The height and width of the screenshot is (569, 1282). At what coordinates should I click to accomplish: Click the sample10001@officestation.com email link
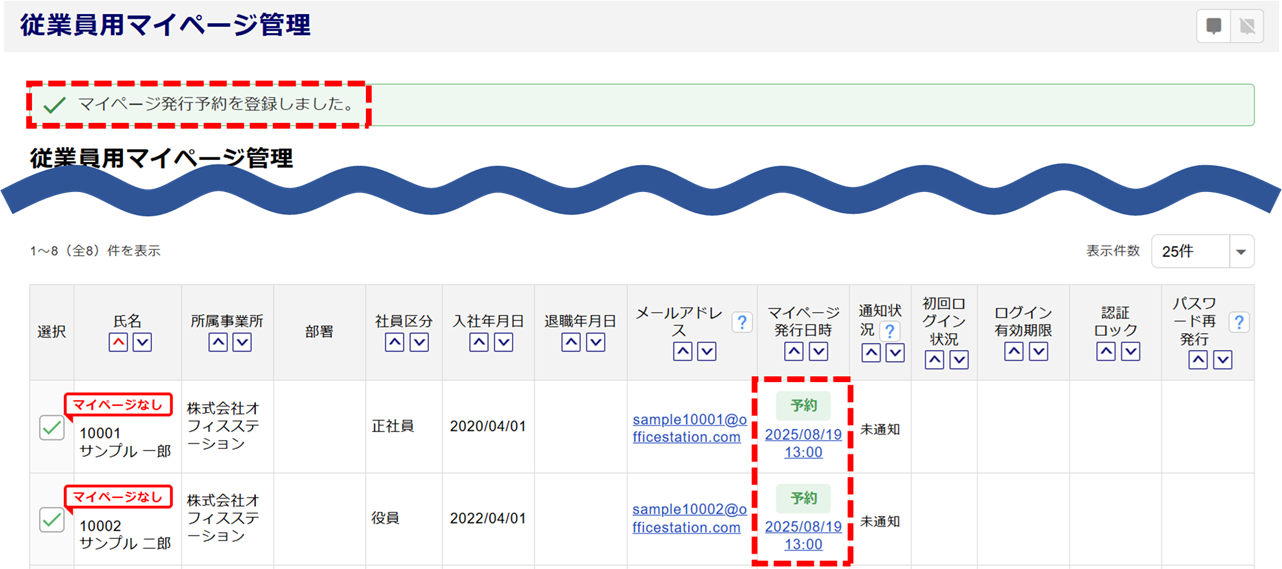click(688, 428)
